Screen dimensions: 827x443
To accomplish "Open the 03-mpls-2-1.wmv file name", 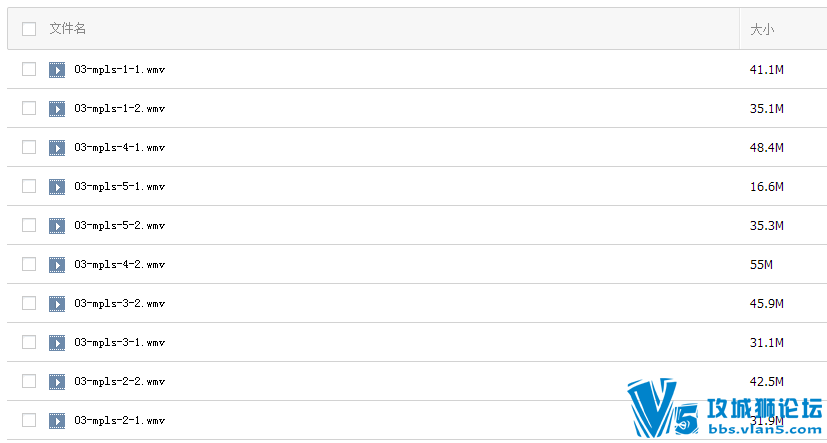I will point(119,421).
